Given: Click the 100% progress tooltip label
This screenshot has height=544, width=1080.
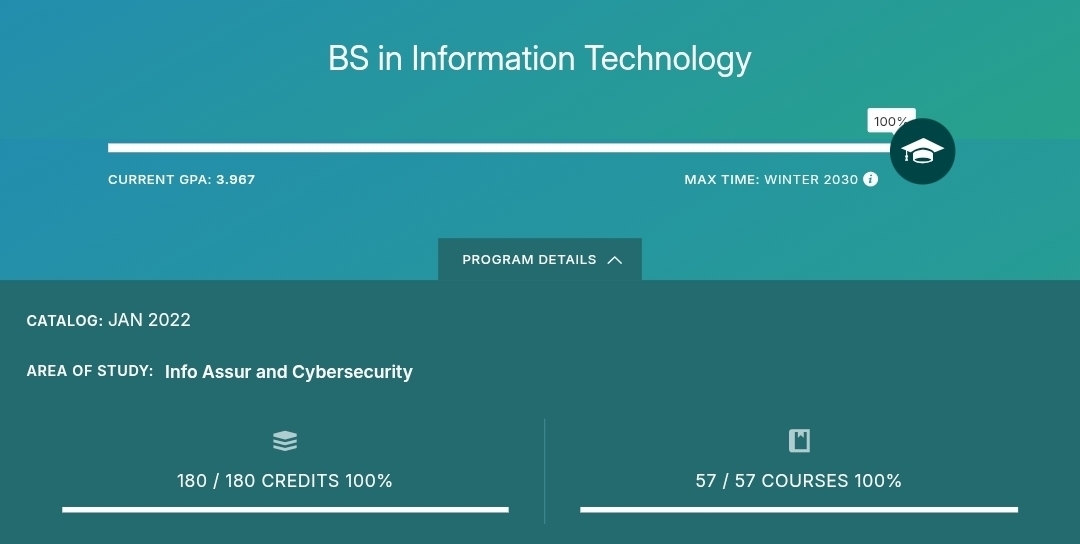Looking at the screenshot, I should click(x=889, y=122).
